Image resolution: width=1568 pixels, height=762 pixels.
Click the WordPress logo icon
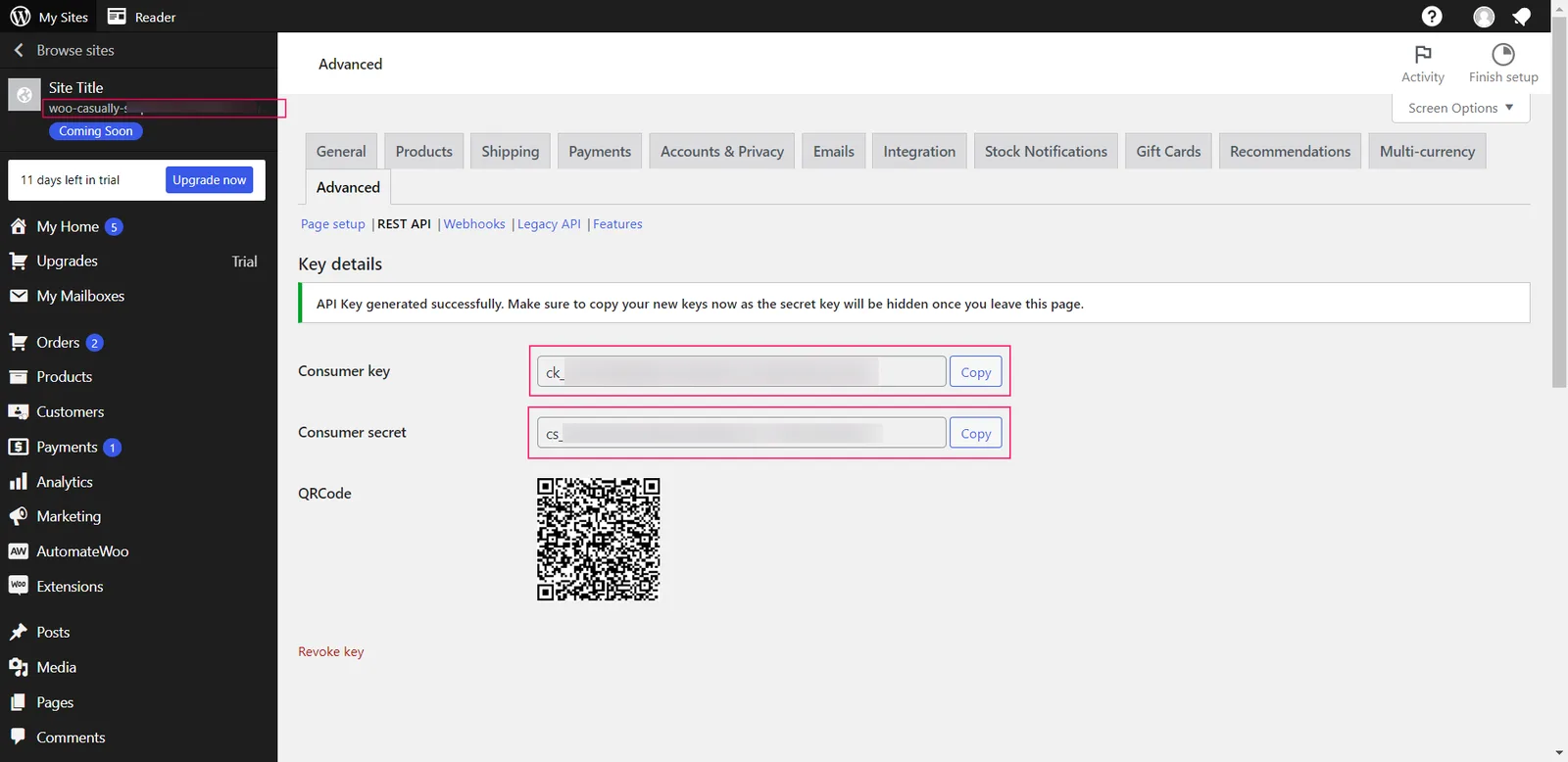(21, 17)
